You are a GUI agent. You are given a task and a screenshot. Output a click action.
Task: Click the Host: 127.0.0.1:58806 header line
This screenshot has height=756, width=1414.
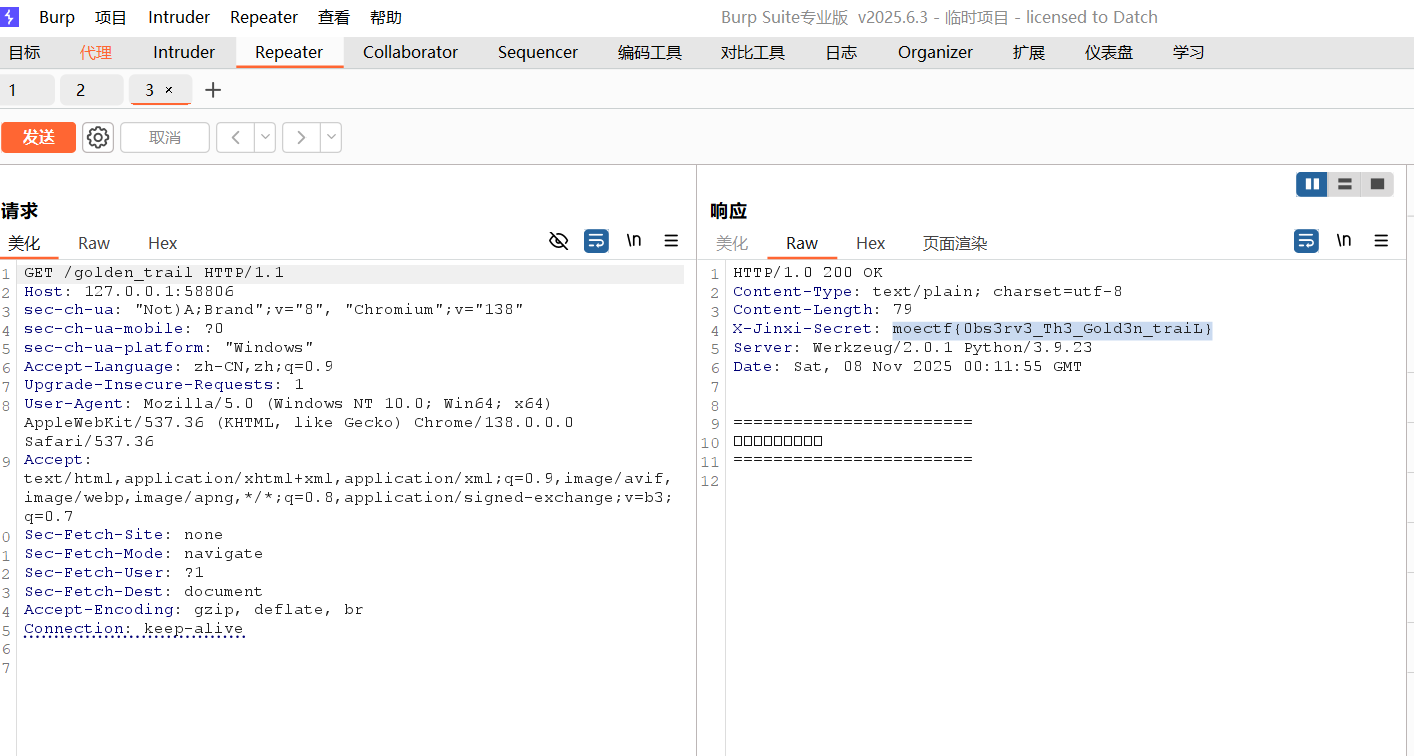click(129, 292)
